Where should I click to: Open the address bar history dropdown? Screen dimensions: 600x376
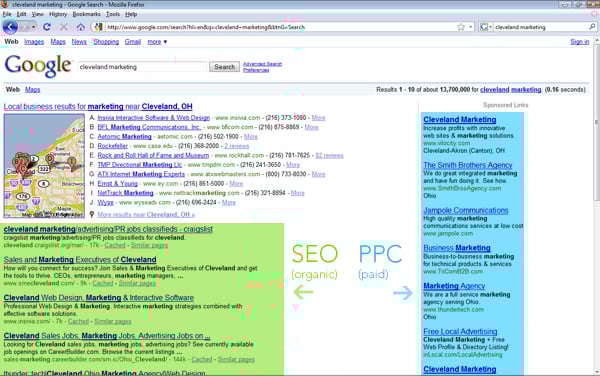(x=470, y=27)
